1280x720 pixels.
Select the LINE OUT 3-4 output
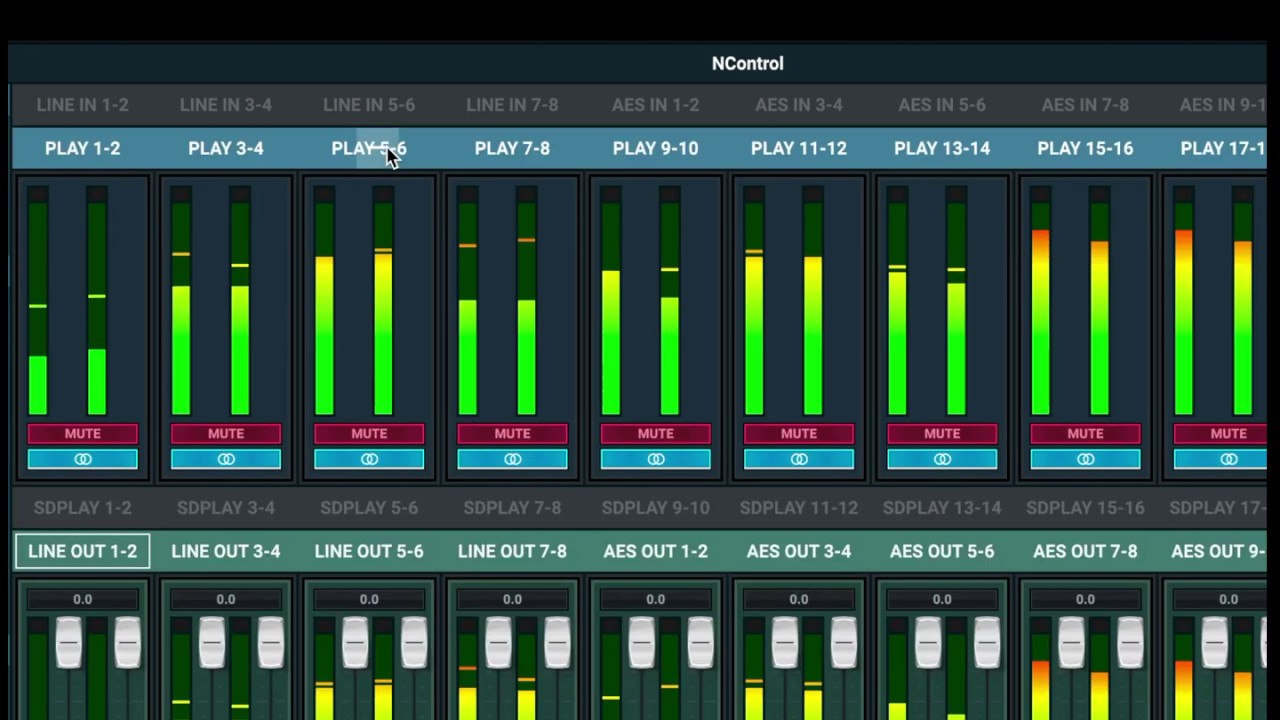tap(226, 551)
